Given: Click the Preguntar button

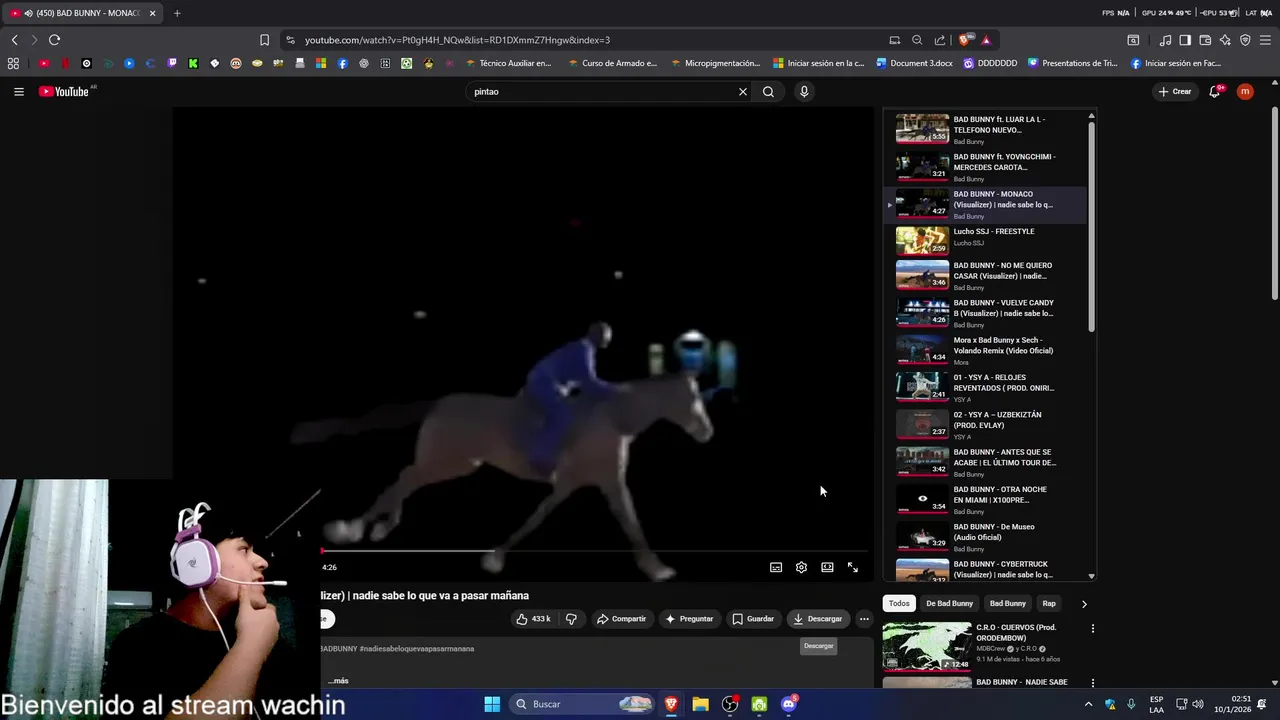Looking at the screenshot, I should 689,619.
